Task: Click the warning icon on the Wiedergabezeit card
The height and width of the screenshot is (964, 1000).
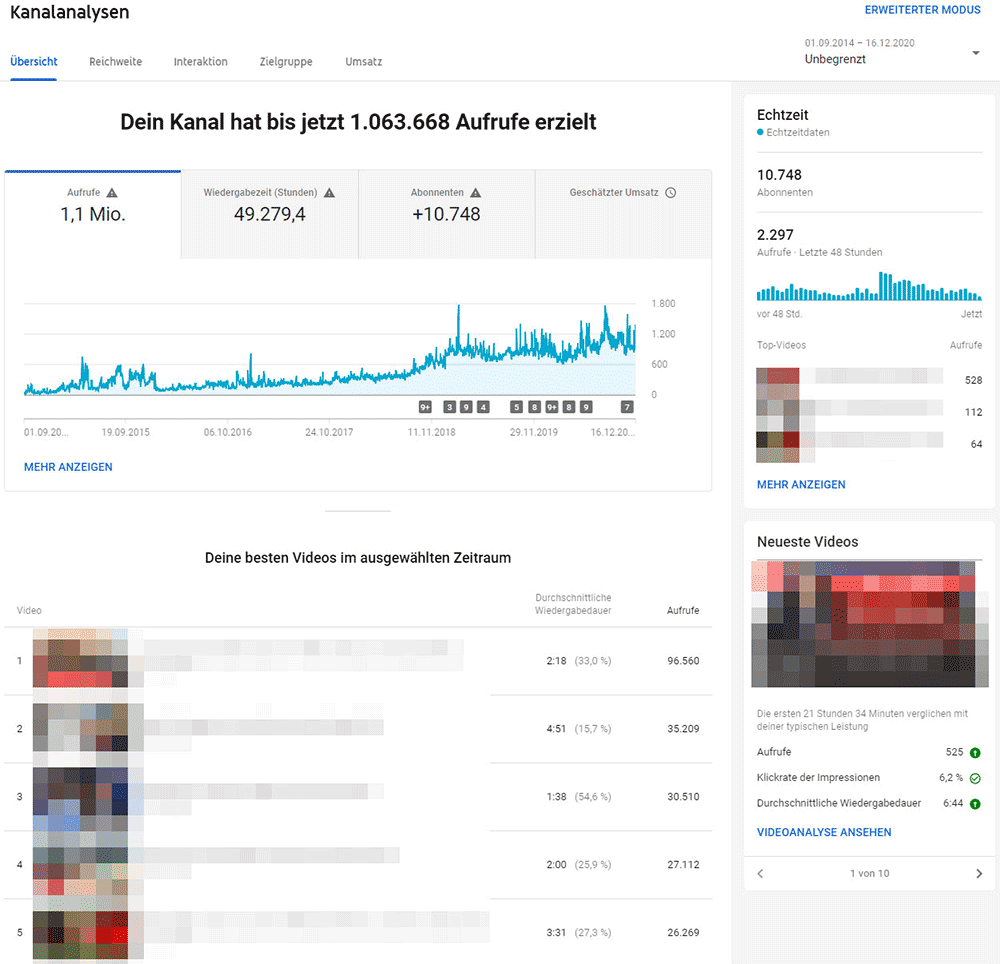Action: (328, 192)
